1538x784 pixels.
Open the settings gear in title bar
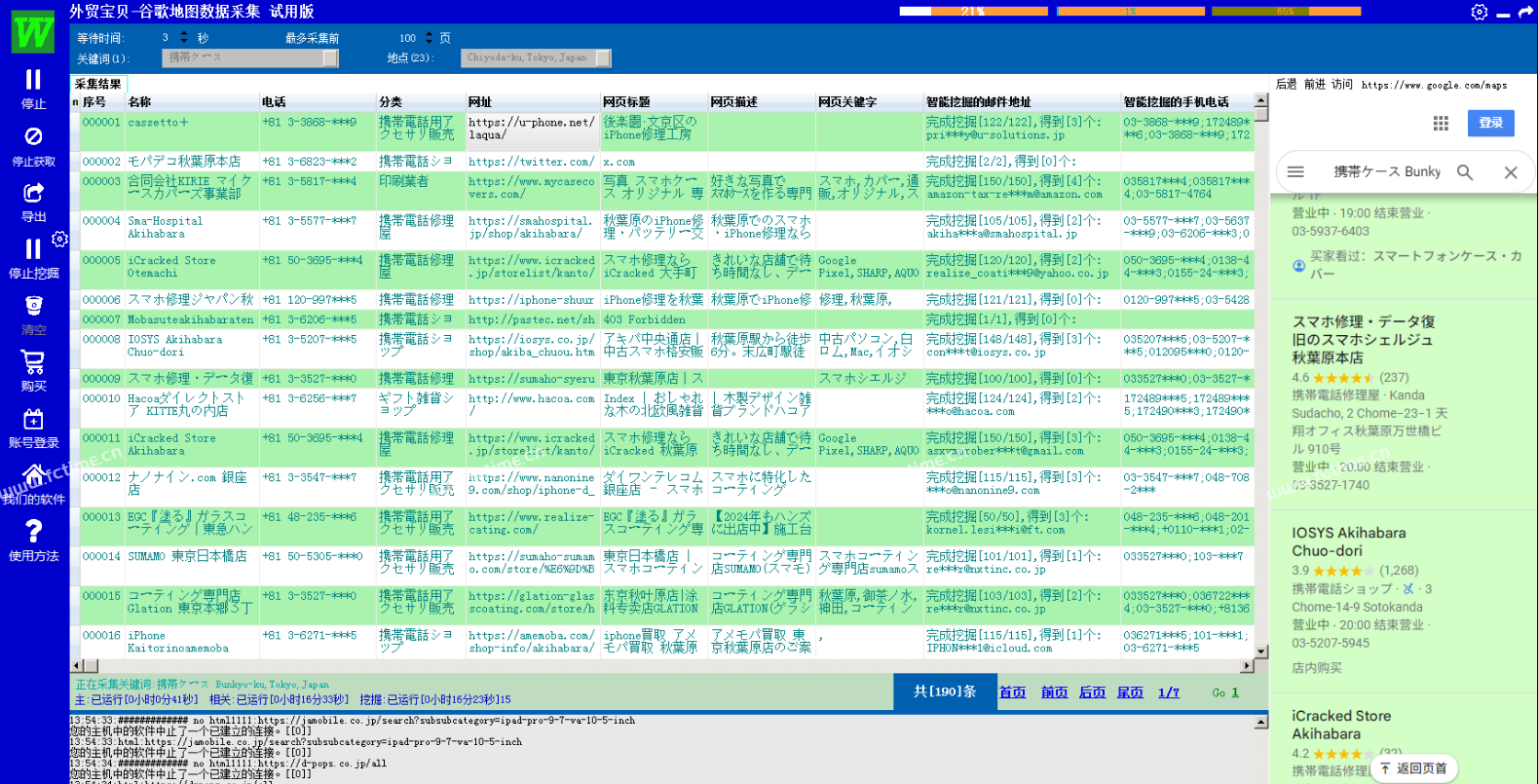click(1479, 12)
